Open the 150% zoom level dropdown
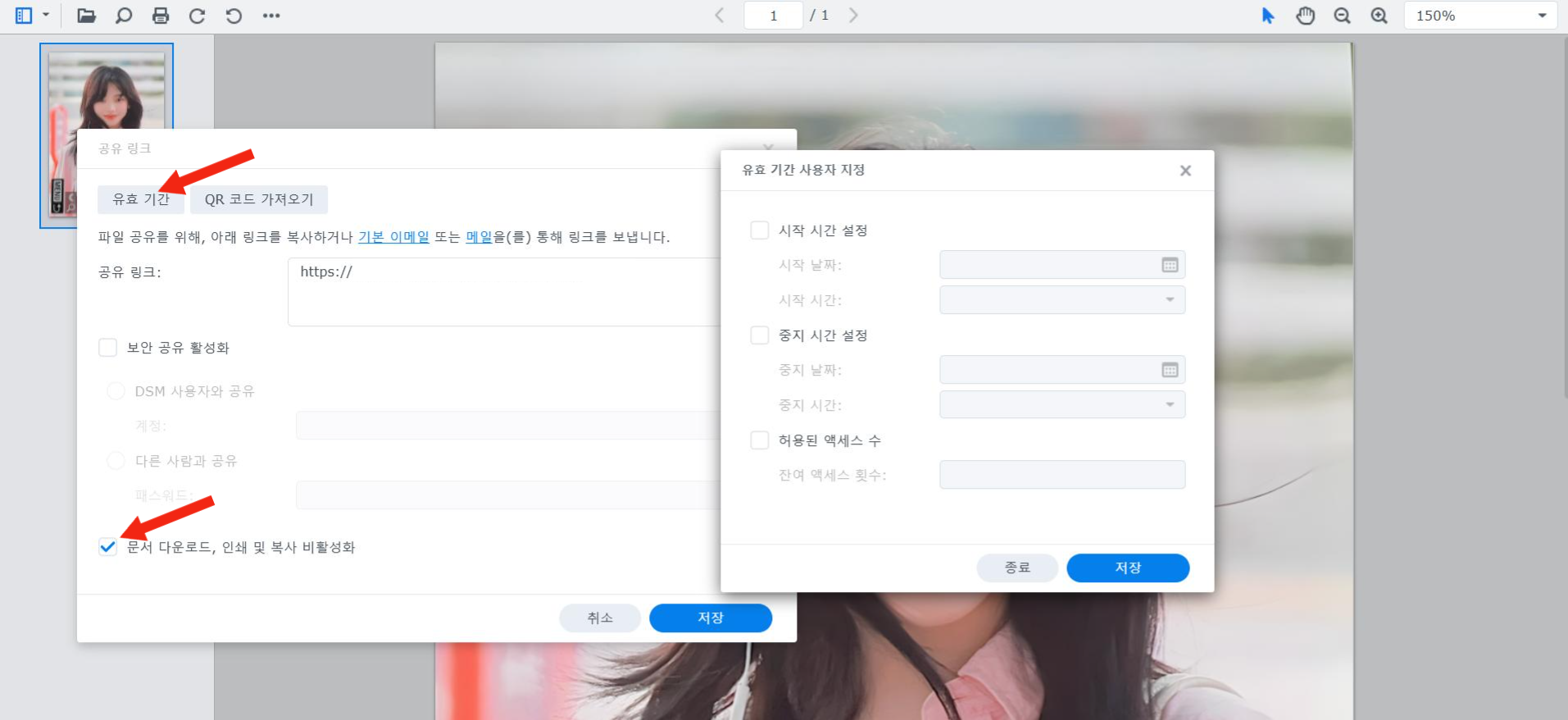1568x720 pixels. point(1480,16)
